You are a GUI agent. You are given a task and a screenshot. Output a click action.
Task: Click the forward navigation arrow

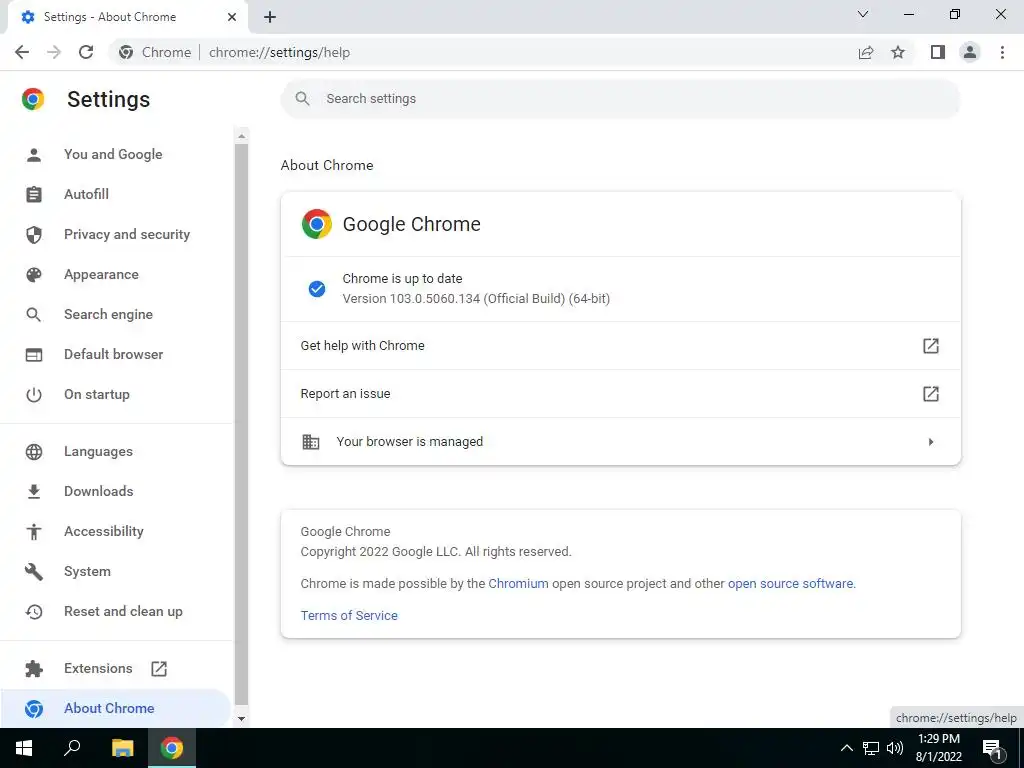[54, 52]
